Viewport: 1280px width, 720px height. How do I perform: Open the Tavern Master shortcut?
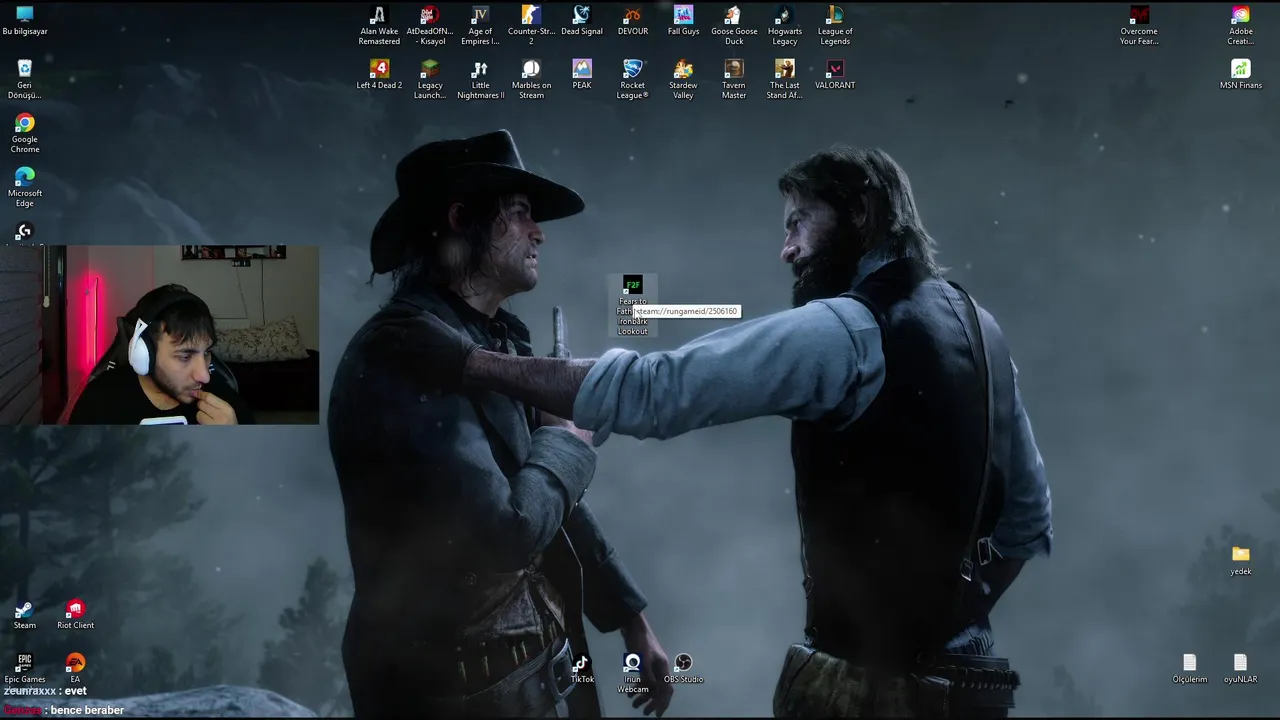734,80
